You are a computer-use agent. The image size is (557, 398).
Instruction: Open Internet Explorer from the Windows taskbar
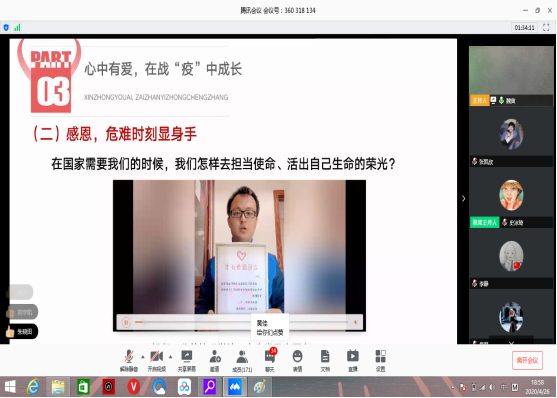pos(33,387)
